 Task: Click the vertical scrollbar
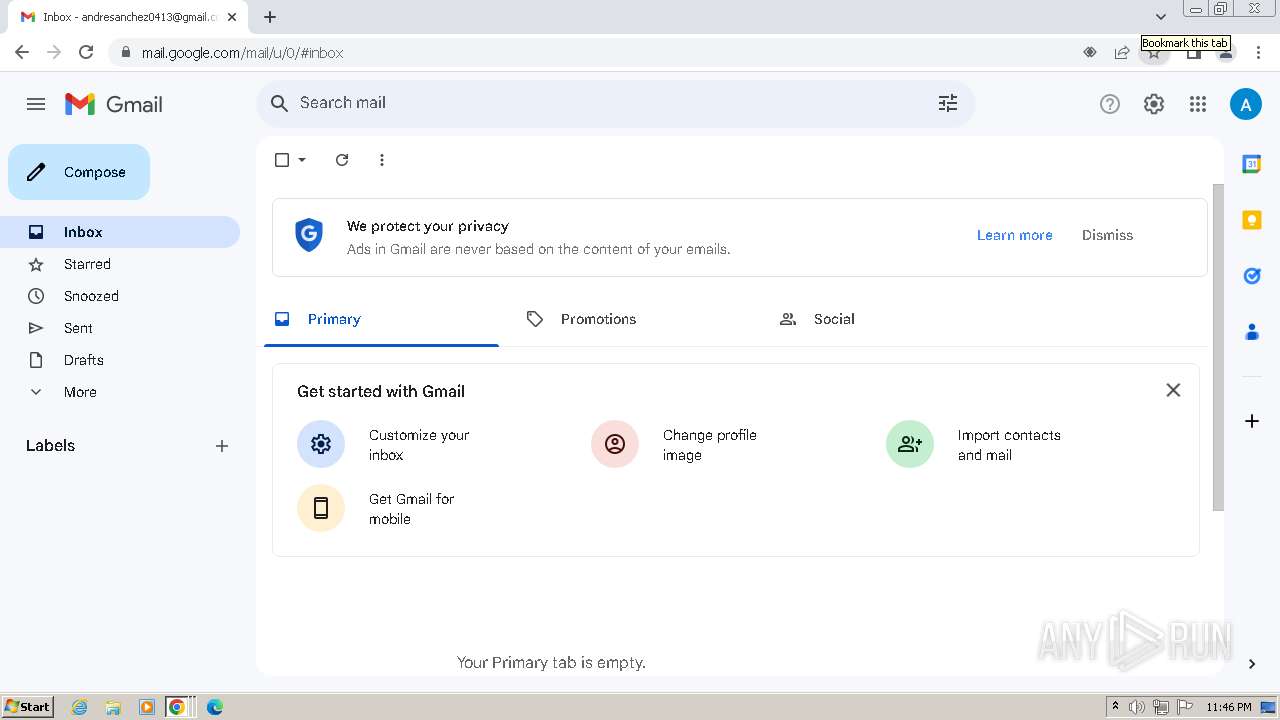[1218, 347]
